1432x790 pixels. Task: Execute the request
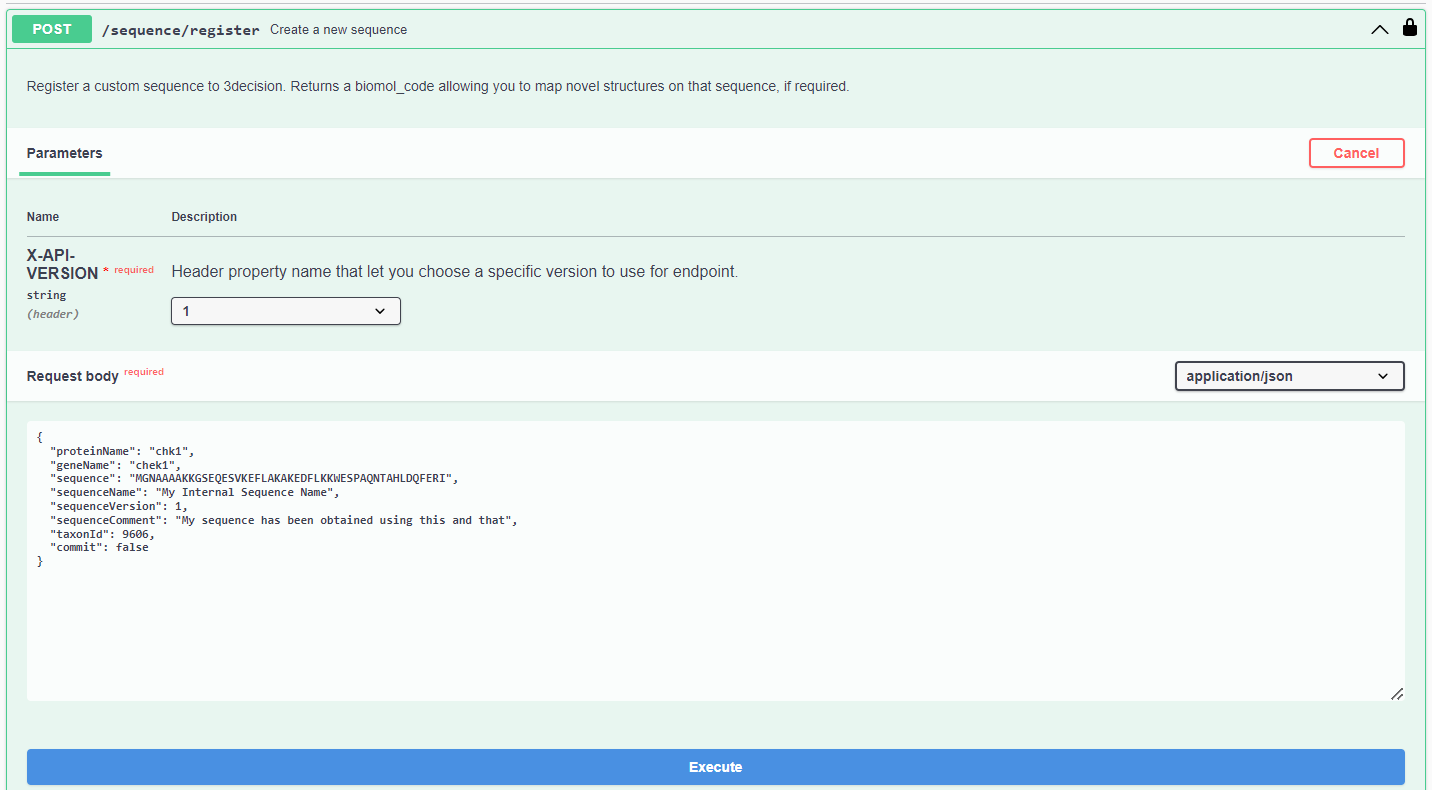click(x=716, y=767)
